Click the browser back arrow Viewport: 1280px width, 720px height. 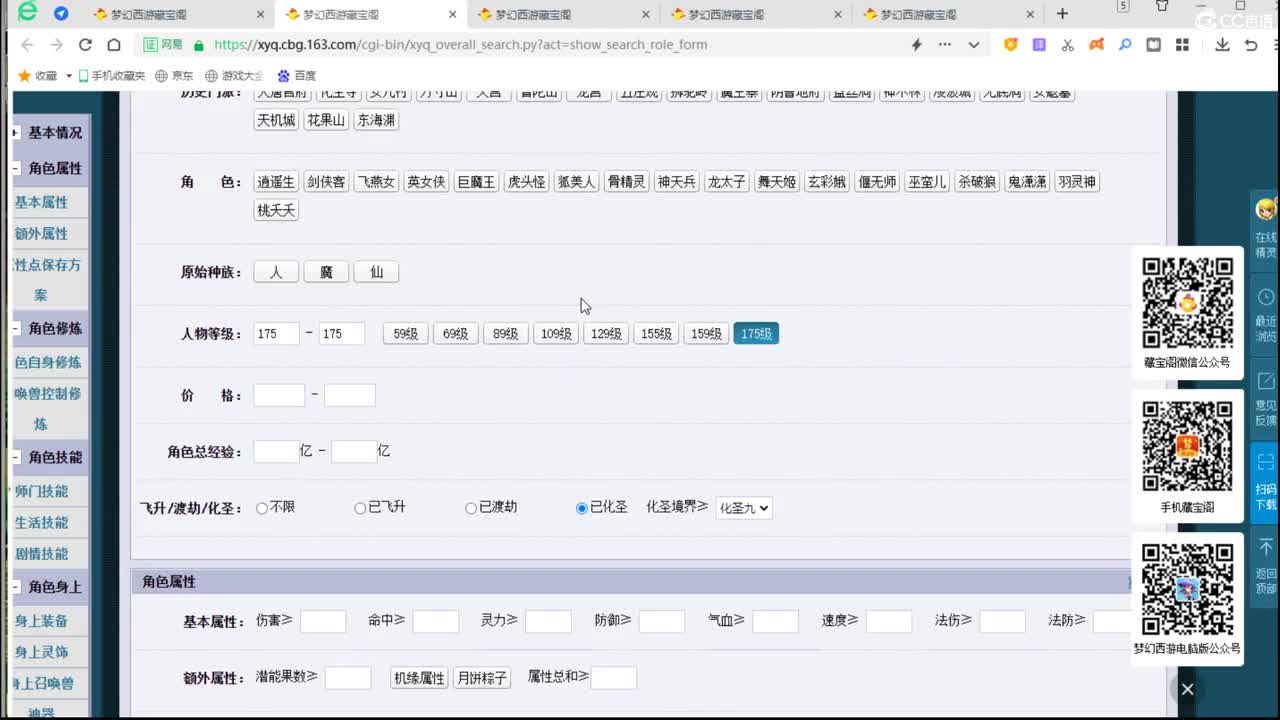(x=27, y=45)
